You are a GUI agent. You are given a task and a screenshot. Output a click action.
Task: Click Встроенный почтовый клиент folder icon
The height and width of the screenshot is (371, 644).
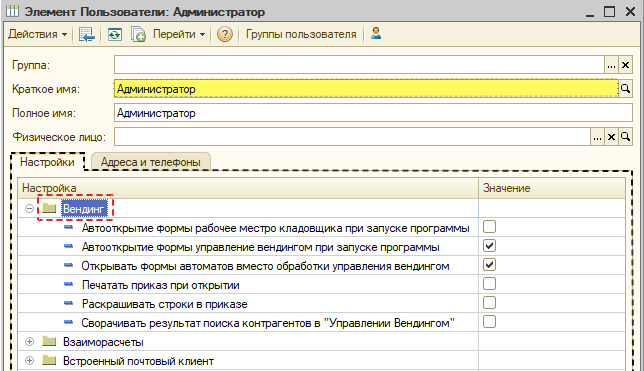(x=49, y=359)
